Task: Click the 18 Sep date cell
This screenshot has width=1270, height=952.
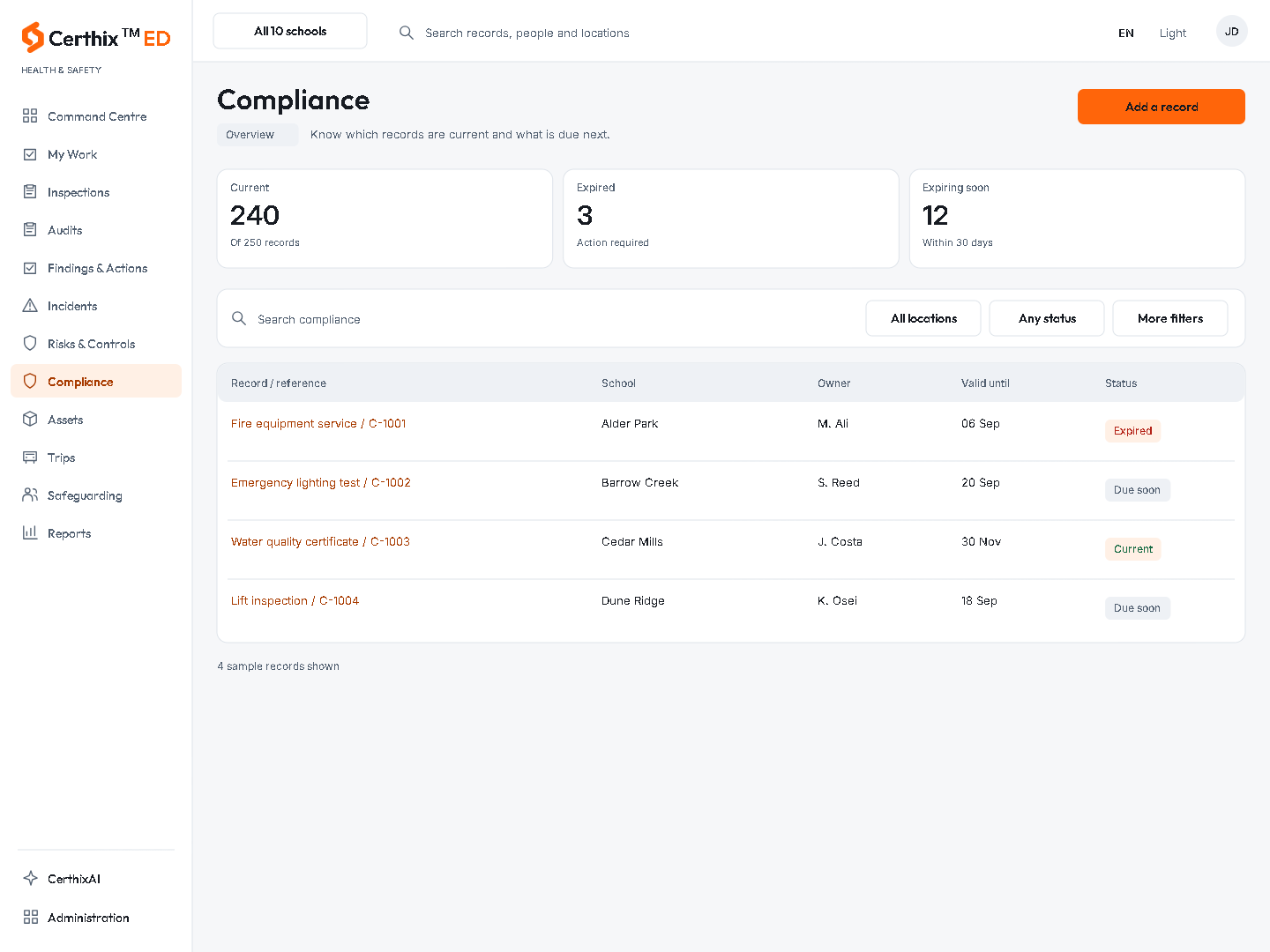Action: tap(979, 601)
